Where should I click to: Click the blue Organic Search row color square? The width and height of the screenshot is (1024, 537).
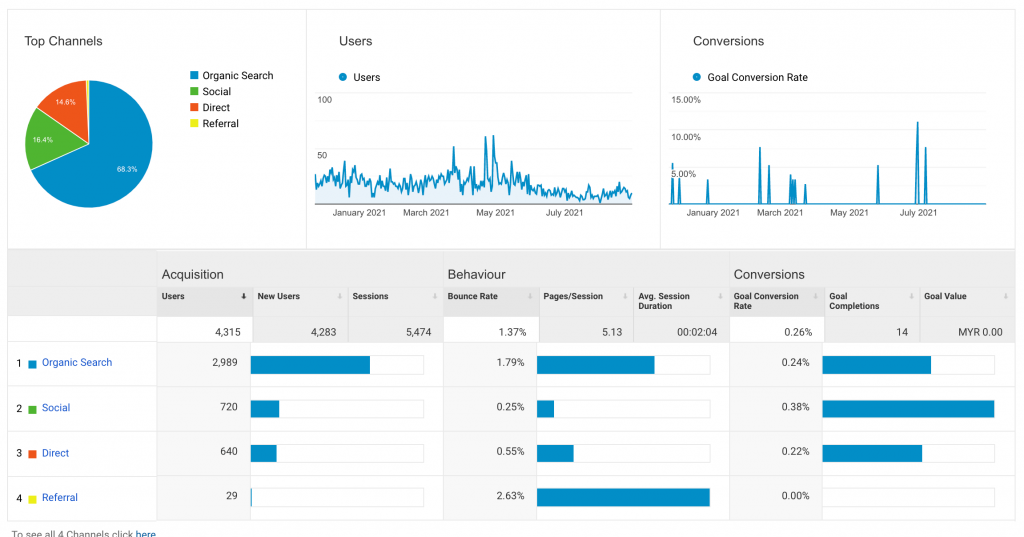32,364
